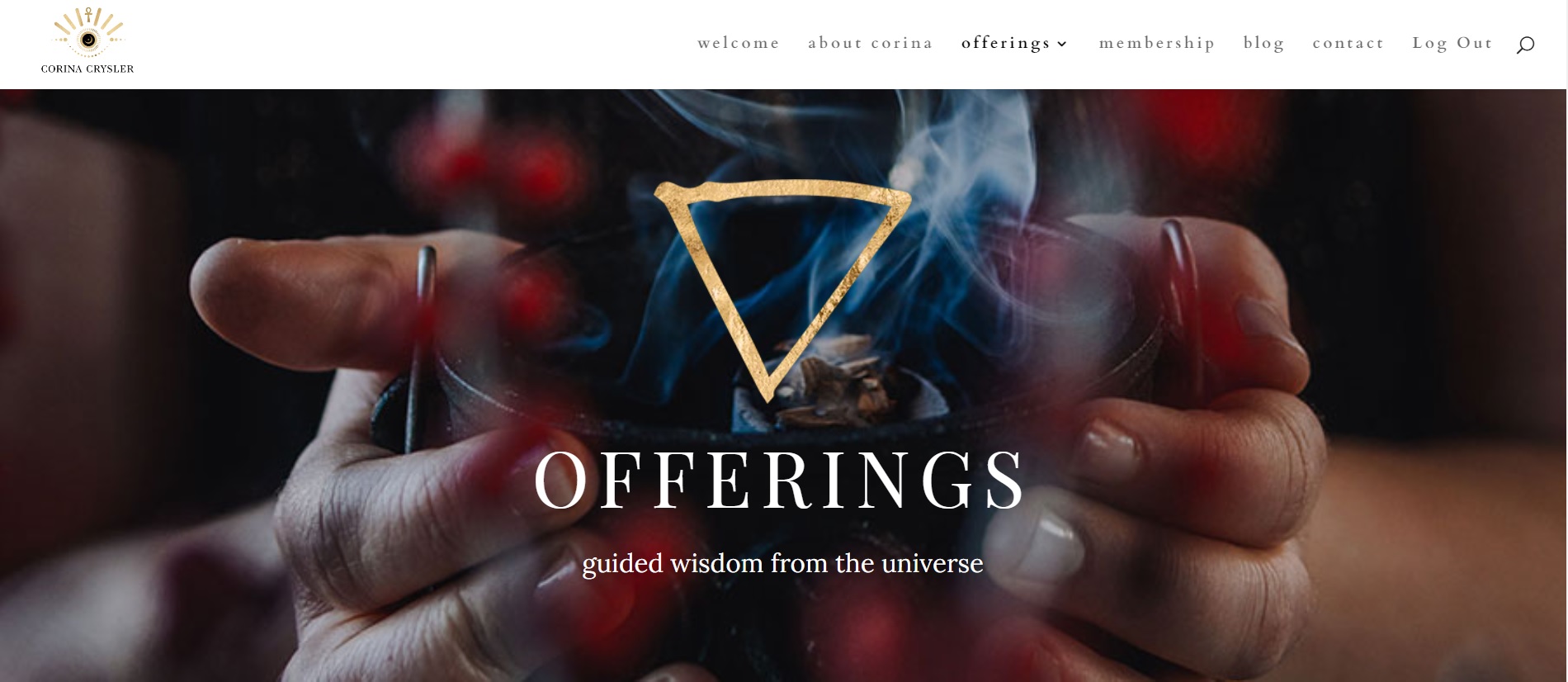Open the search magnifier icon
This screenshot has height=682, width=1568.
[x=1525, y=45]
